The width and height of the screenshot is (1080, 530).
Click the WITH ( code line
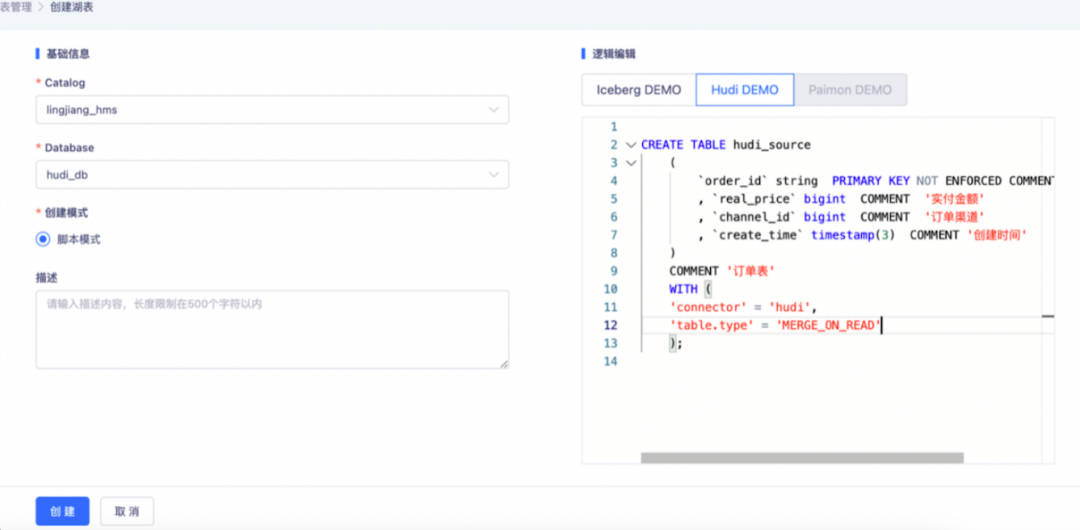coord(689,289)
